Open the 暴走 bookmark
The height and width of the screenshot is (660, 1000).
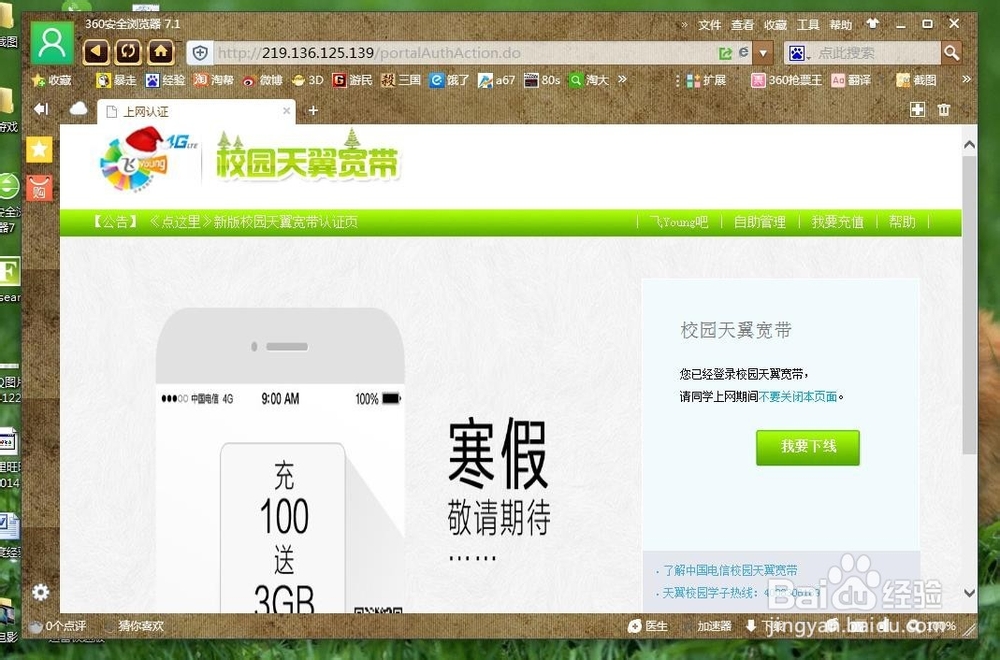(116, 80)
